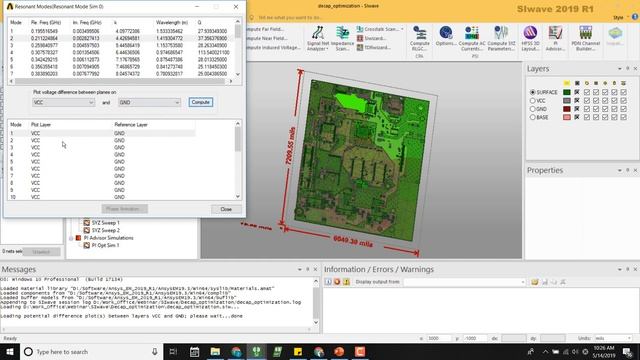The width and height of the screenshot is (640, 360).
Task: Click Compute AC Currents
Action: (472, 38)
